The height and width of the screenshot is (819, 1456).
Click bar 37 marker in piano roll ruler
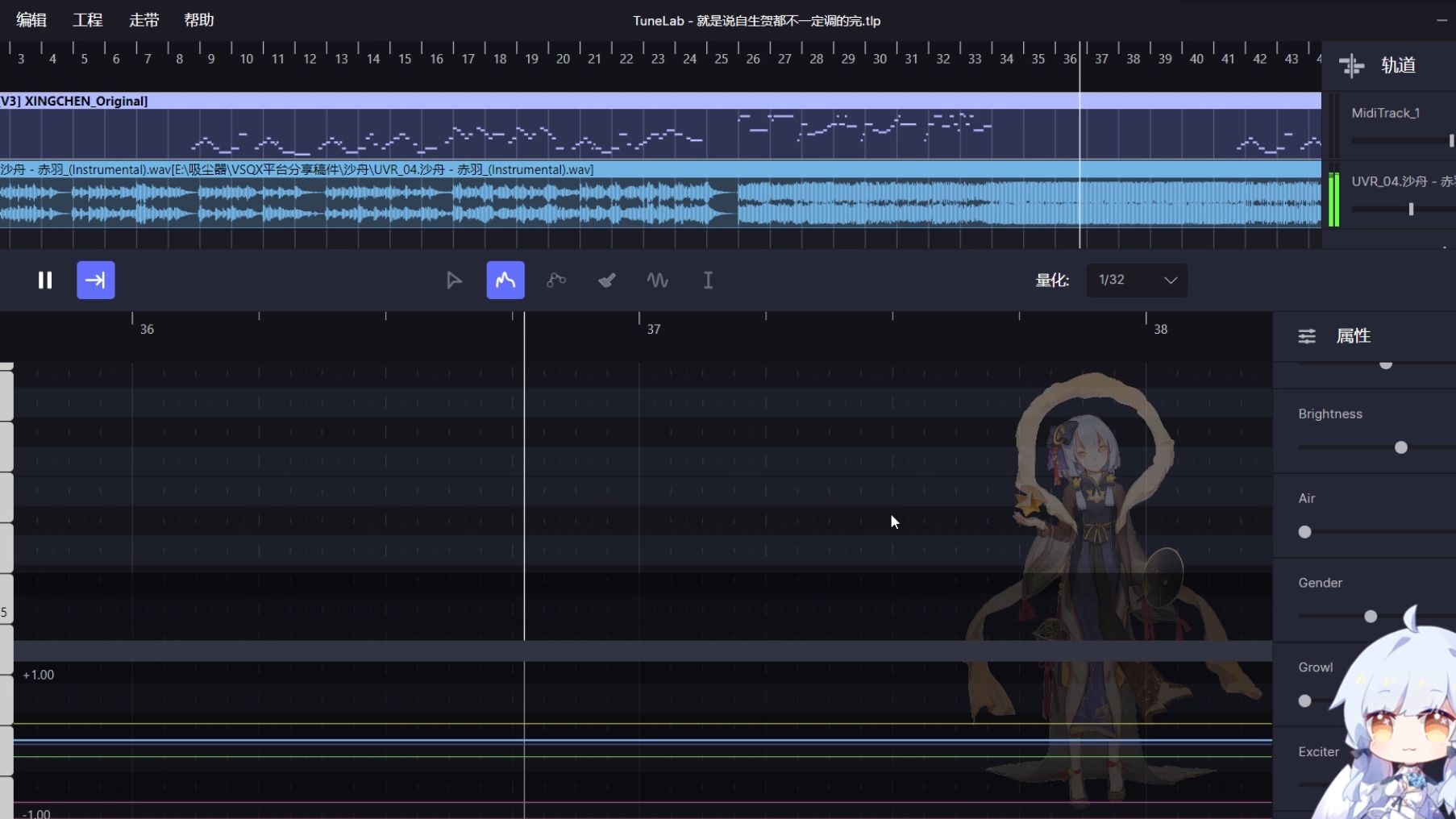click(654, 329)
